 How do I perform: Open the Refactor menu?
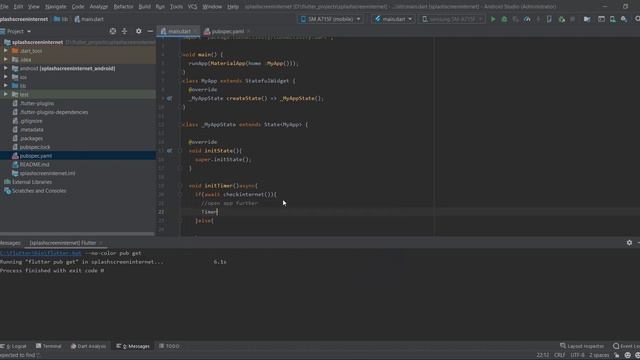pos(123,7)
